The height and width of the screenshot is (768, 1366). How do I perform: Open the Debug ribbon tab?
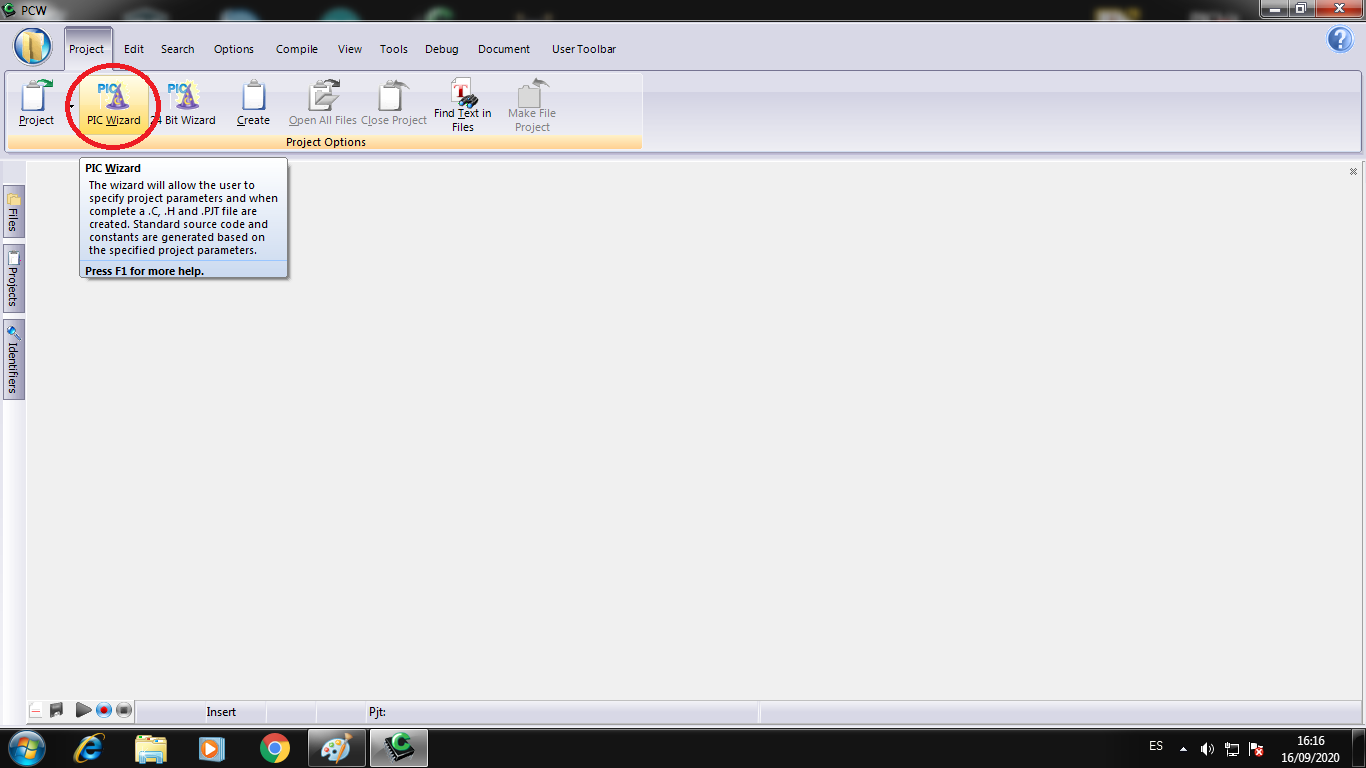click(442, 49)
